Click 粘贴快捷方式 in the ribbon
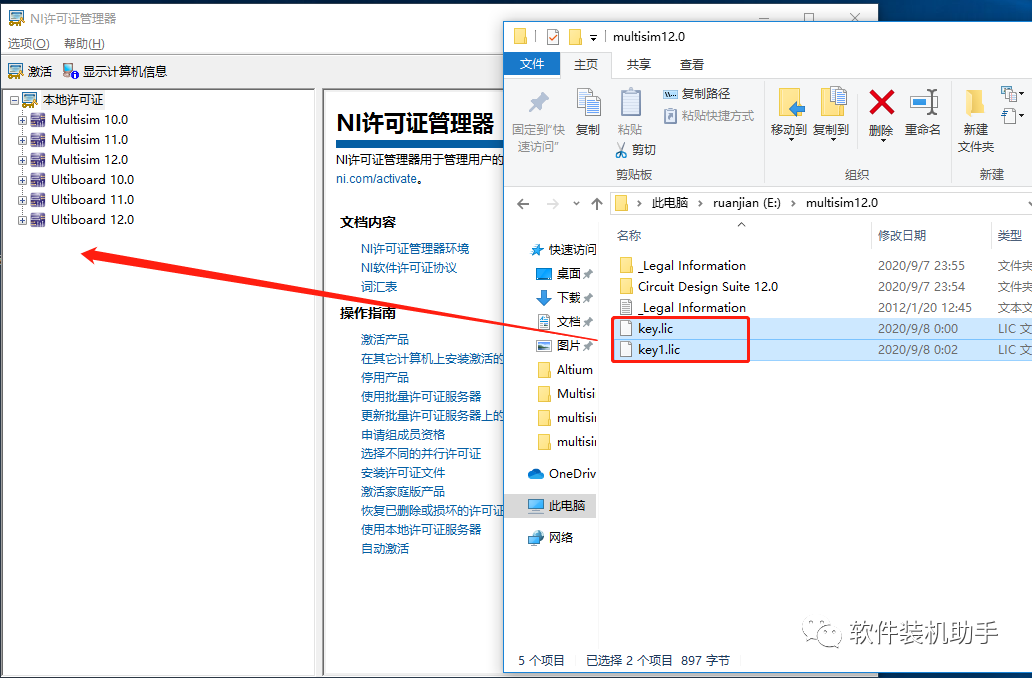This screenshot has width=1032, height=678. [x=708, y=116]
